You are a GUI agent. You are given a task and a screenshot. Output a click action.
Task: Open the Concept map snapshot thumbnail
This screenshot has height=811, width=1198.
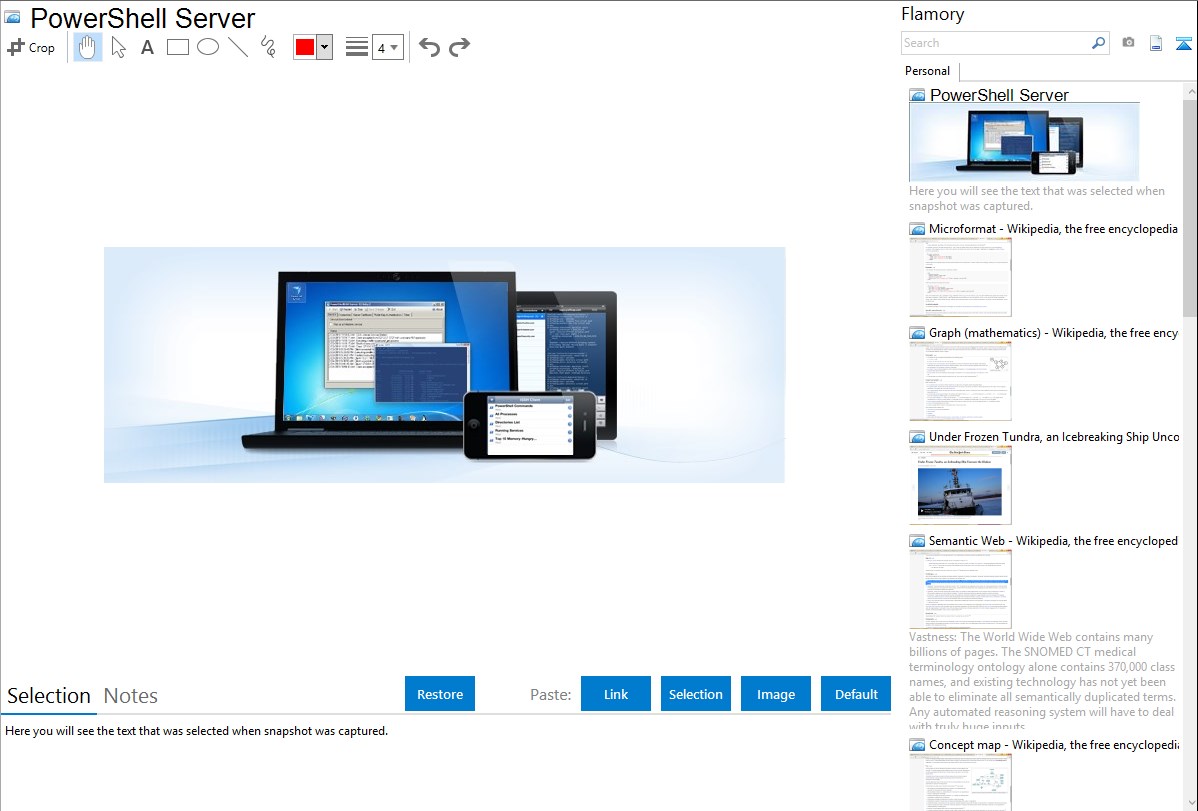click(x=960, y=783)
